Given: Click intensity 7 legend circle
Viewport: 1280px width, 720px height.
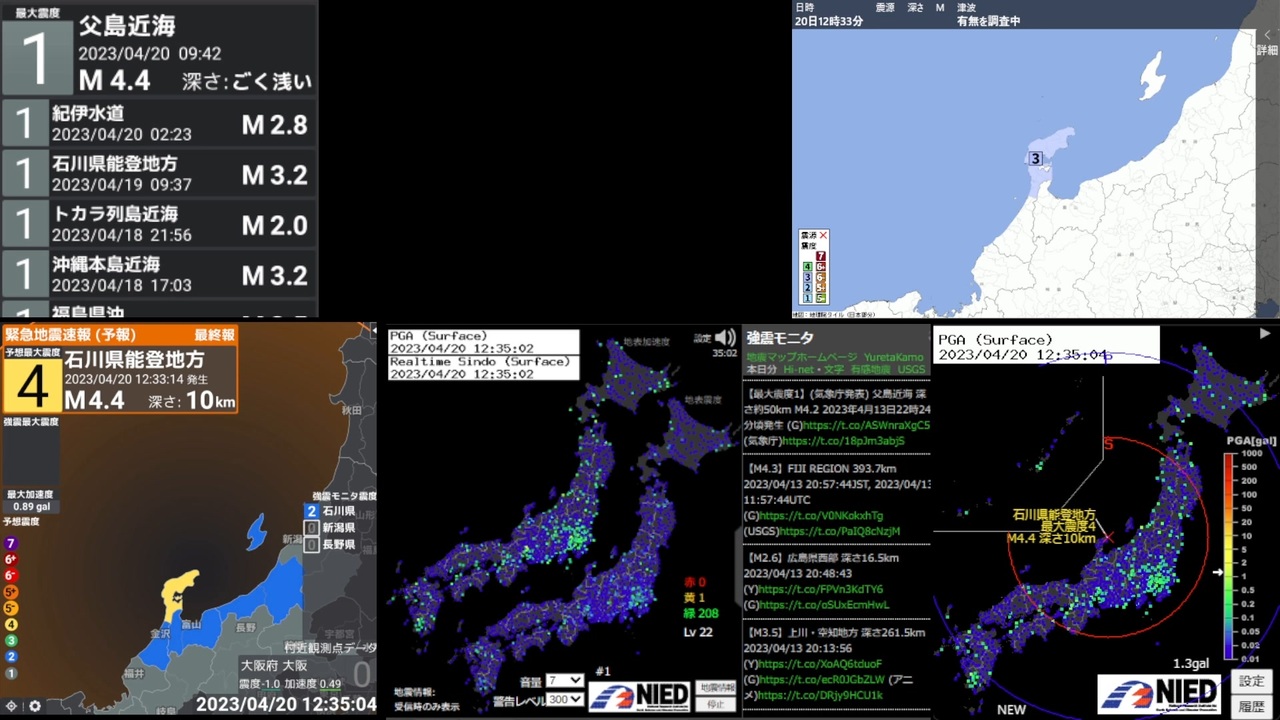Looking at the screenshot, I should pyautogui.click(x=11, y=543).
